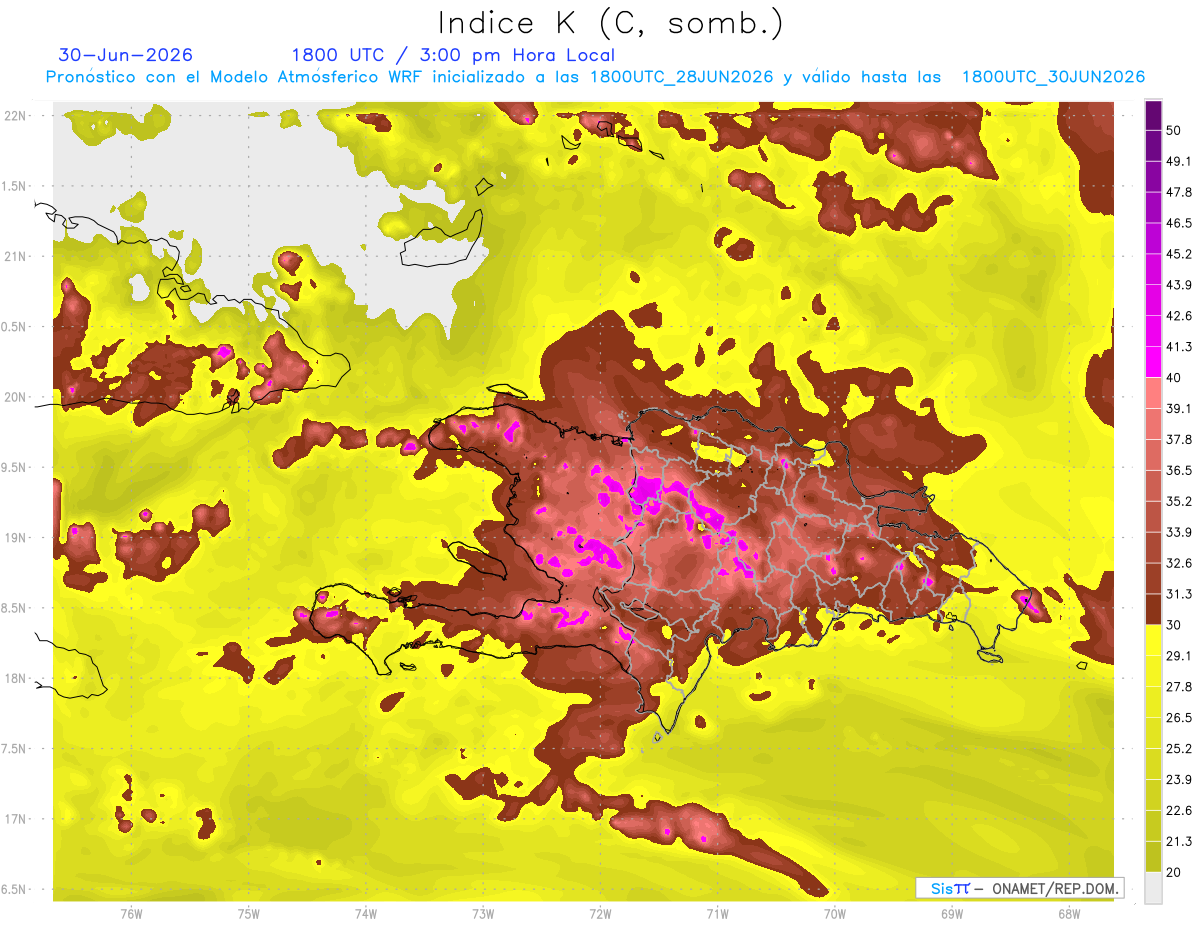Click the legend value "35.2"

1179,501
